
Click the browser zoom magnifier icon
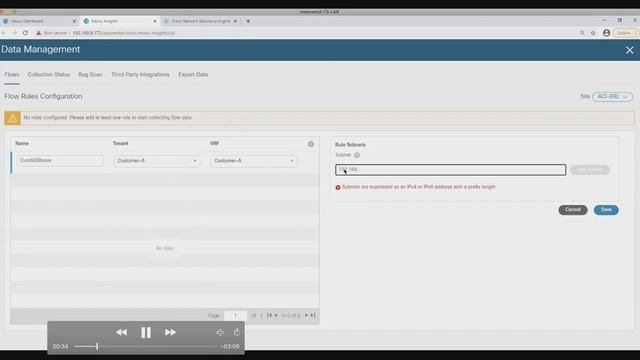582,33
